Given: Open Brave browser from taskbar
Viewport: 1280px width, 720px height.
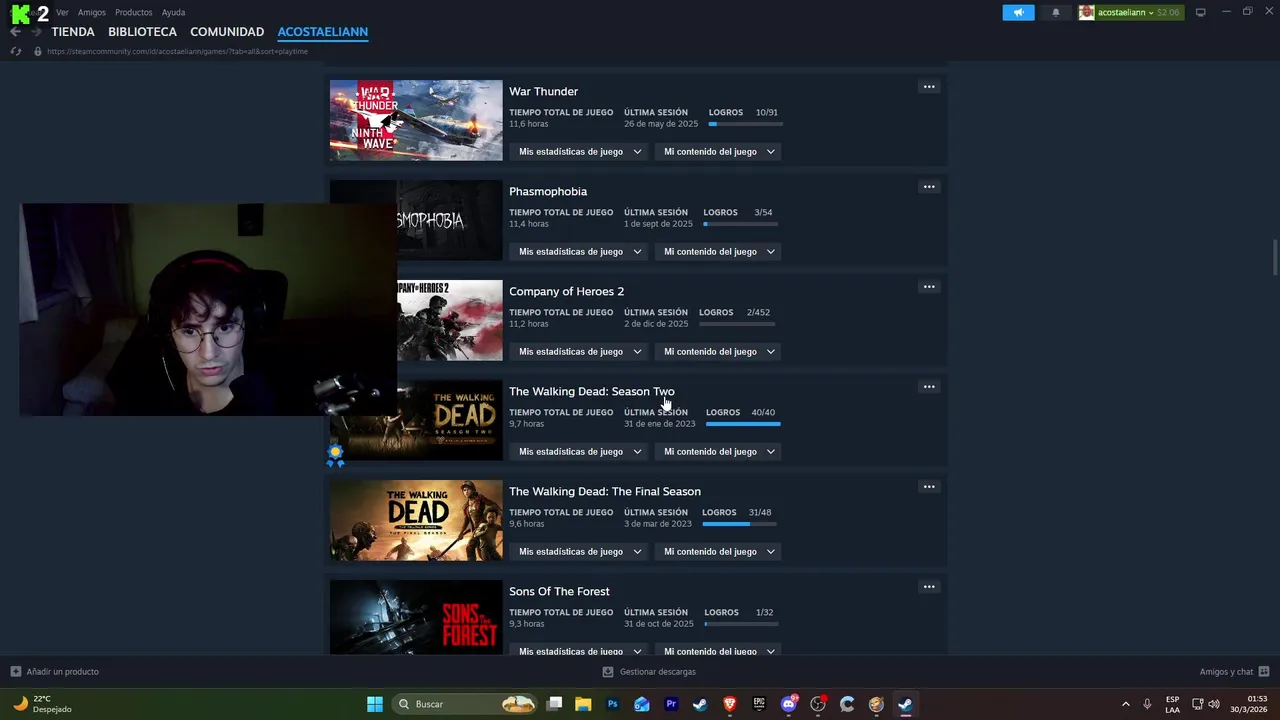Looking at the screenshot, I should [729, 704].
